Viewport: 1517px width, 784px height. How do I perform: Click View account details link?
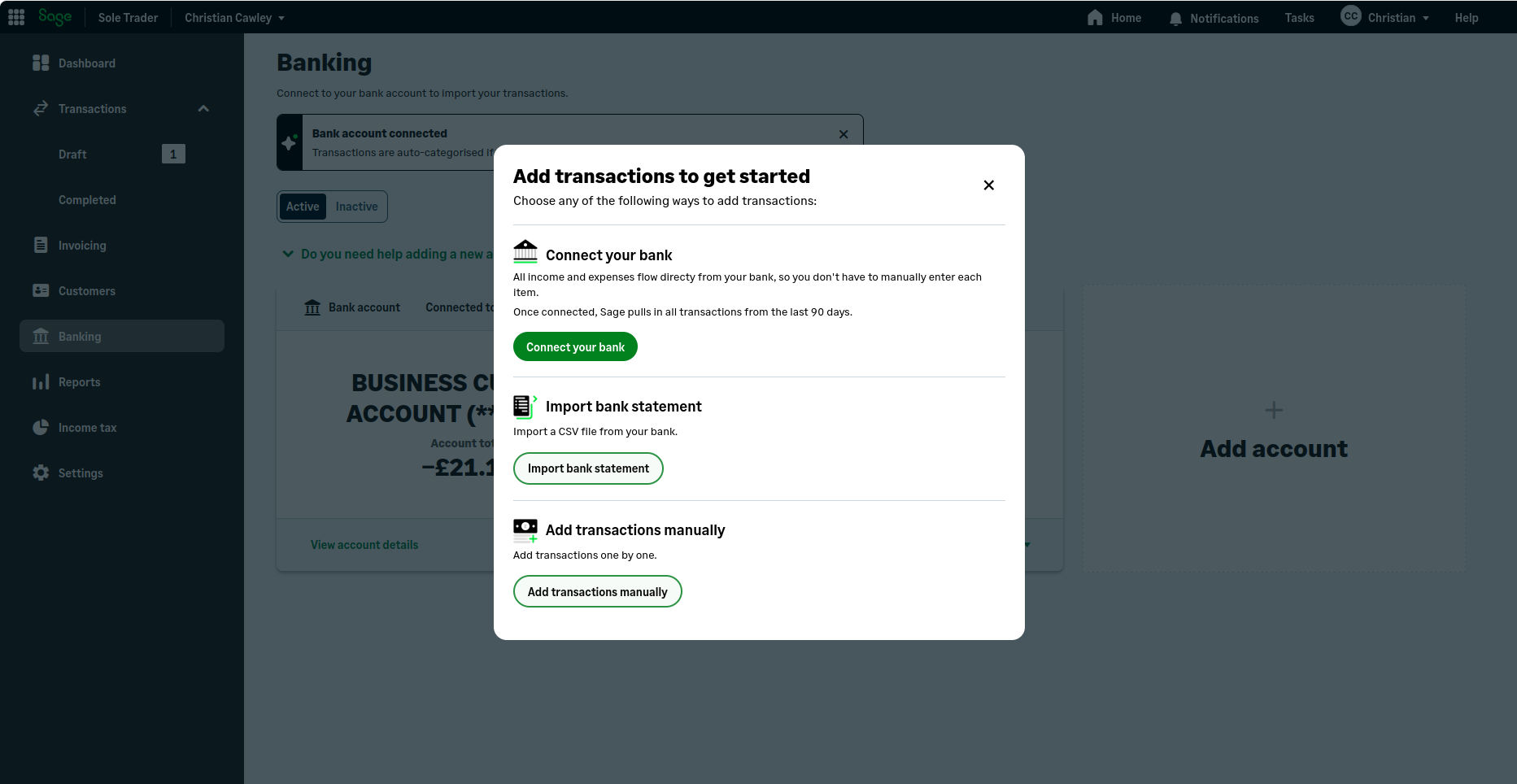364,544
